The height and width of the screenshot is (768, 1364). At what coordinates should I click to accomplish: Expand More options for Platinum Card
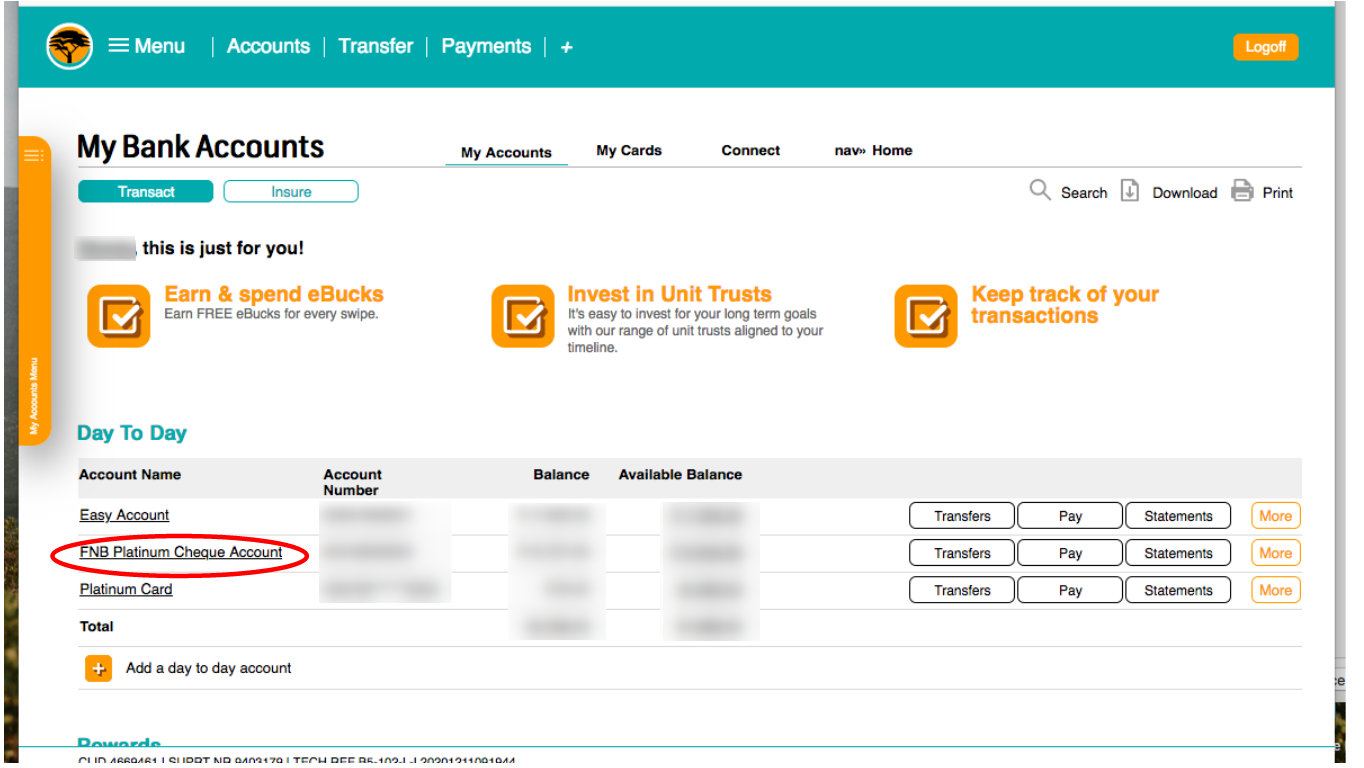pyautogui.click(x=1275, y=590)
